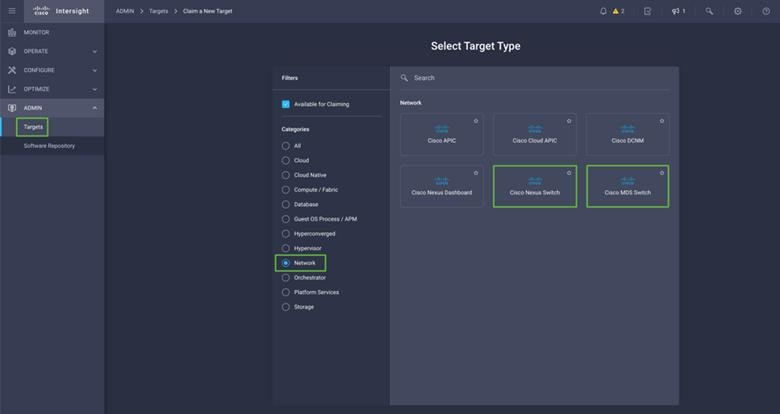Select the Hyperconverged category
Screen dimensions: 780x414
tap(286, 233)
